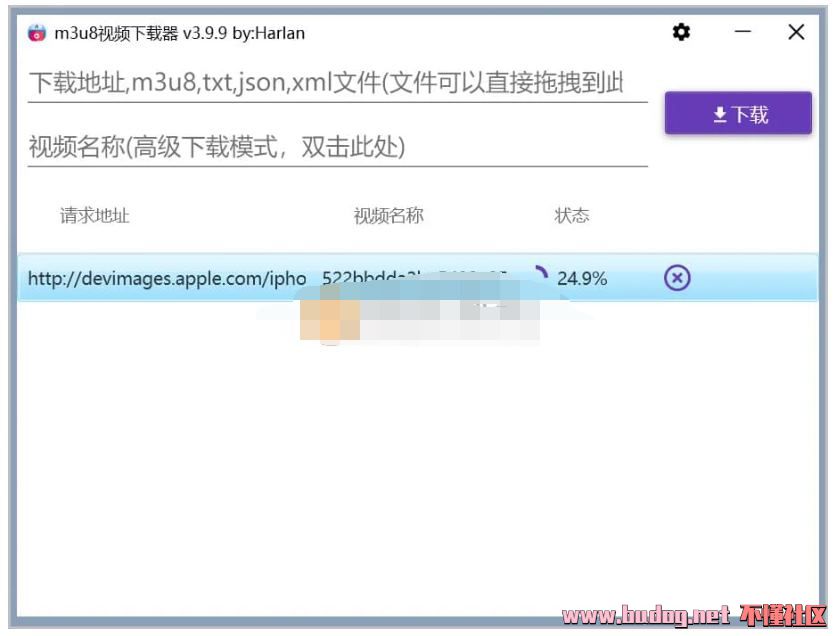The width and height of the screenshot is (836, 636).
Task: Click the purple 下载 button
Action: (x=738, y=113)
